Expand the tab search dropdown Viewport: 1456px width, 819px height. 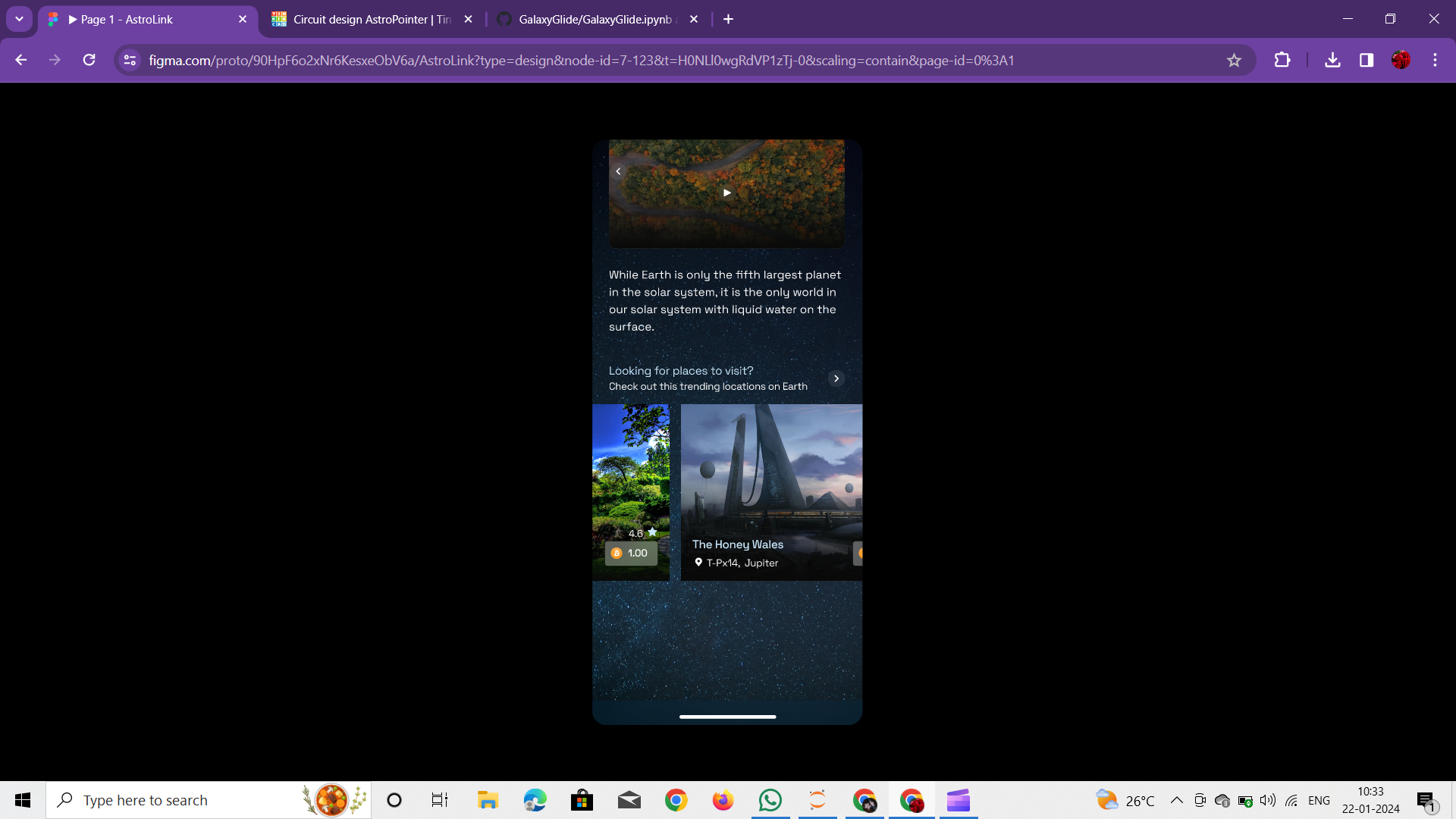click(19, 20)
